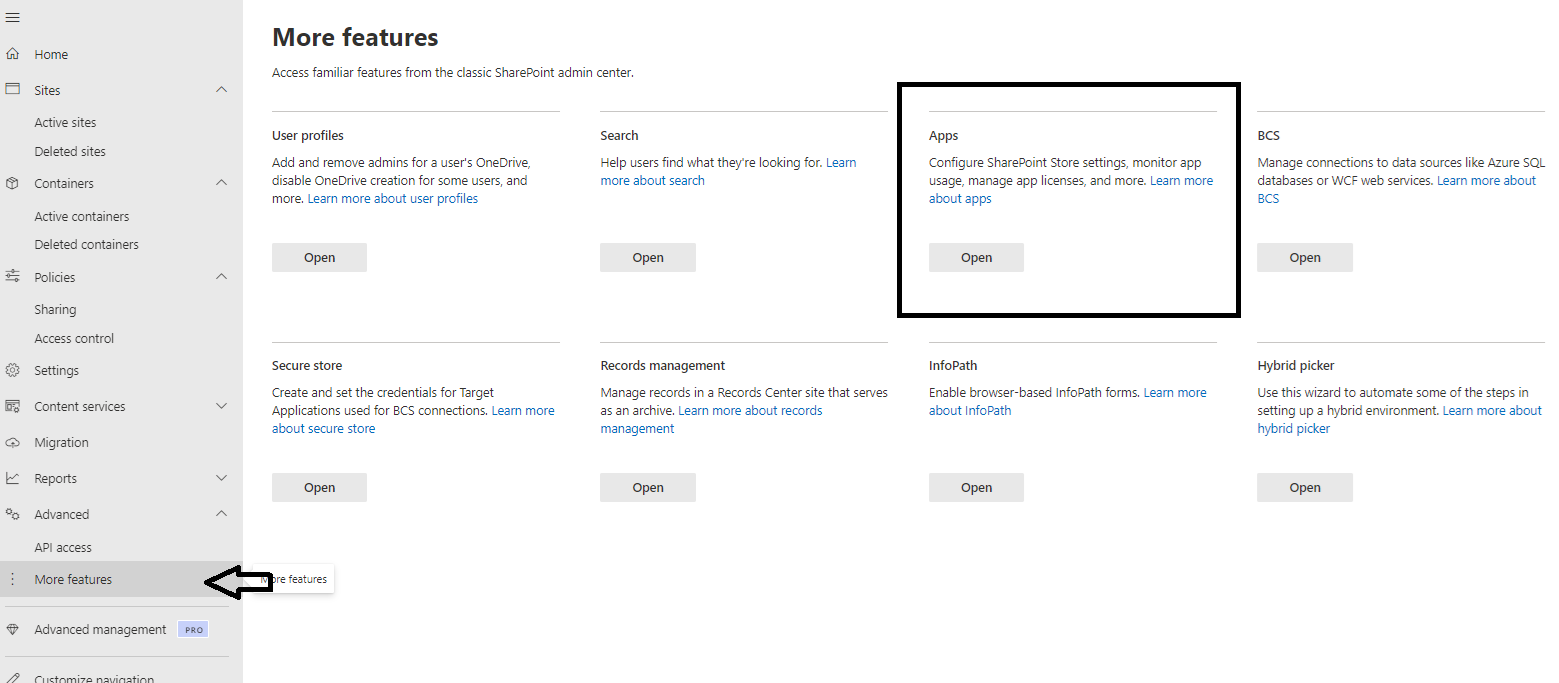Select Sharing under Policies
The height and width of the screenshot is (683, 1559).
tap(55, 309)
